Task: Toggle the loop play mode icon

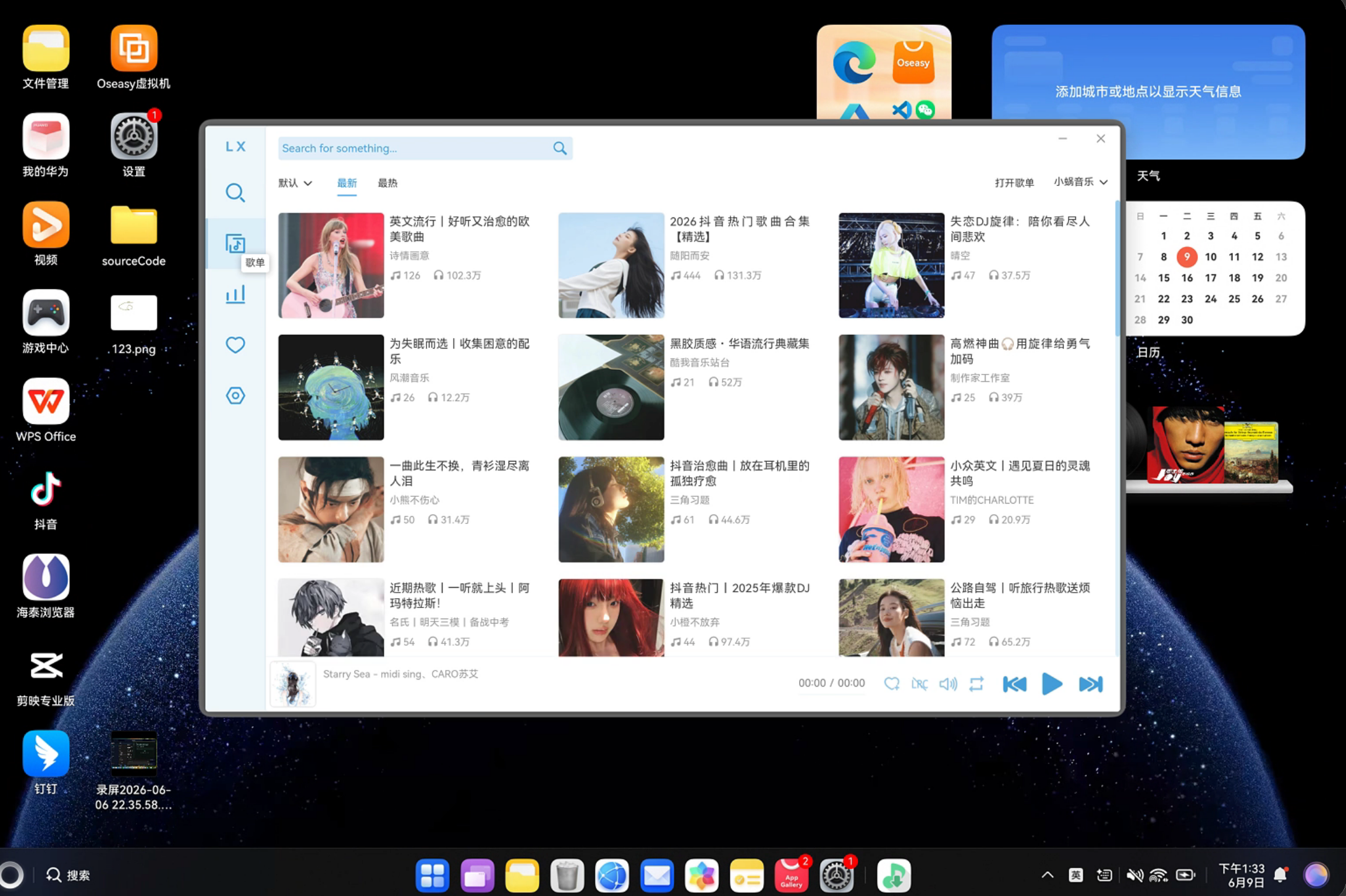Action: pyautogui.click(x=976, y=683)
